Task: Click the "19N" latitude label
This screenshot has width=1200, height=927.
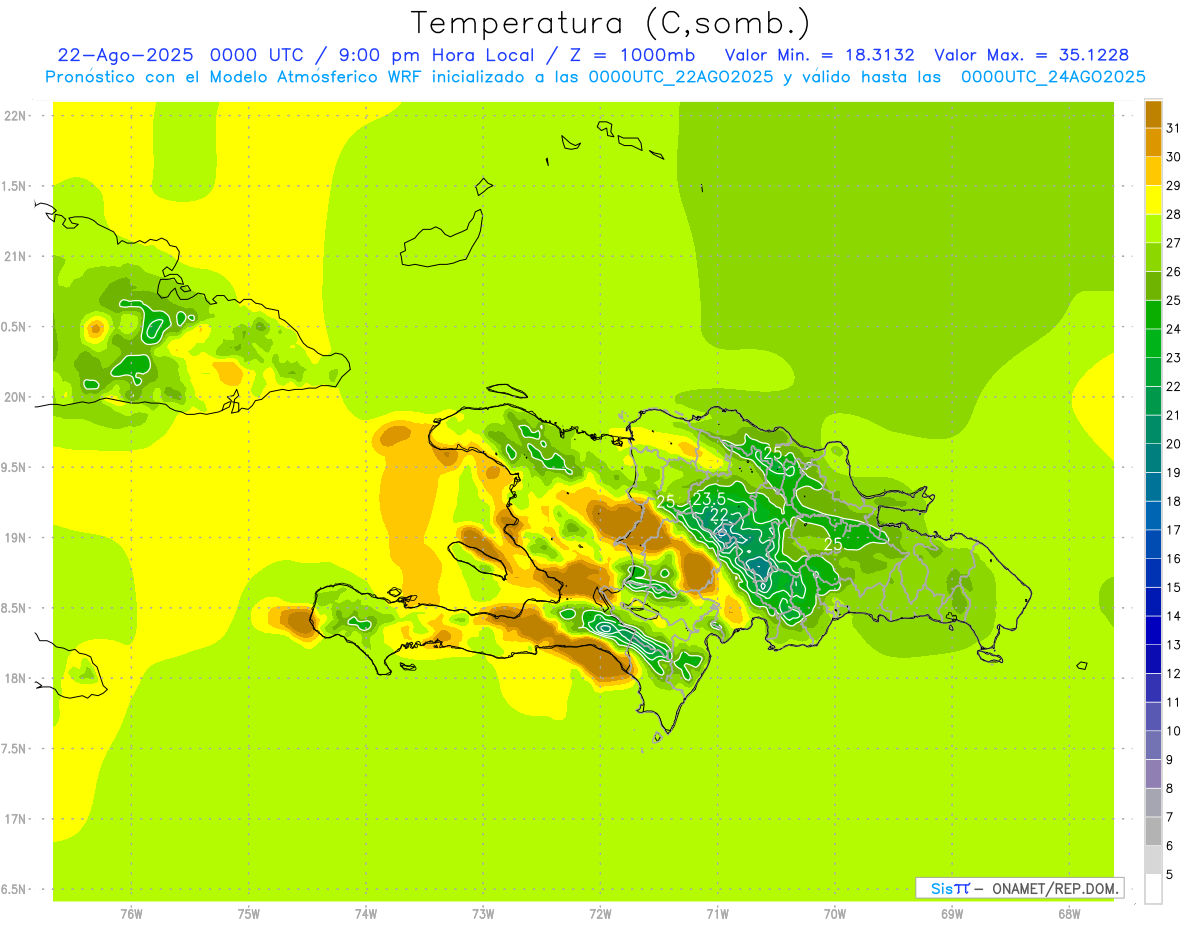Action: pyautogui.click(x=15, y=538)
